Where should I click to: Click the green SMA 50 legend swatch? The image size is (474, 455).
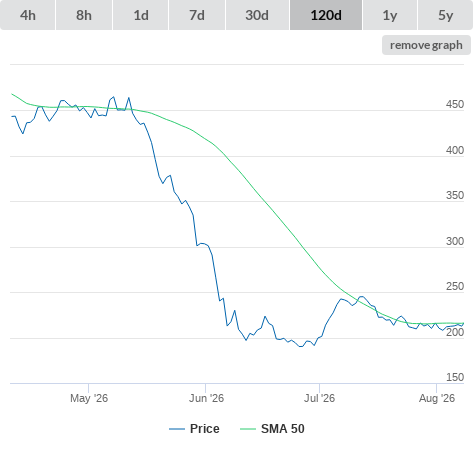tap(248, 429)
